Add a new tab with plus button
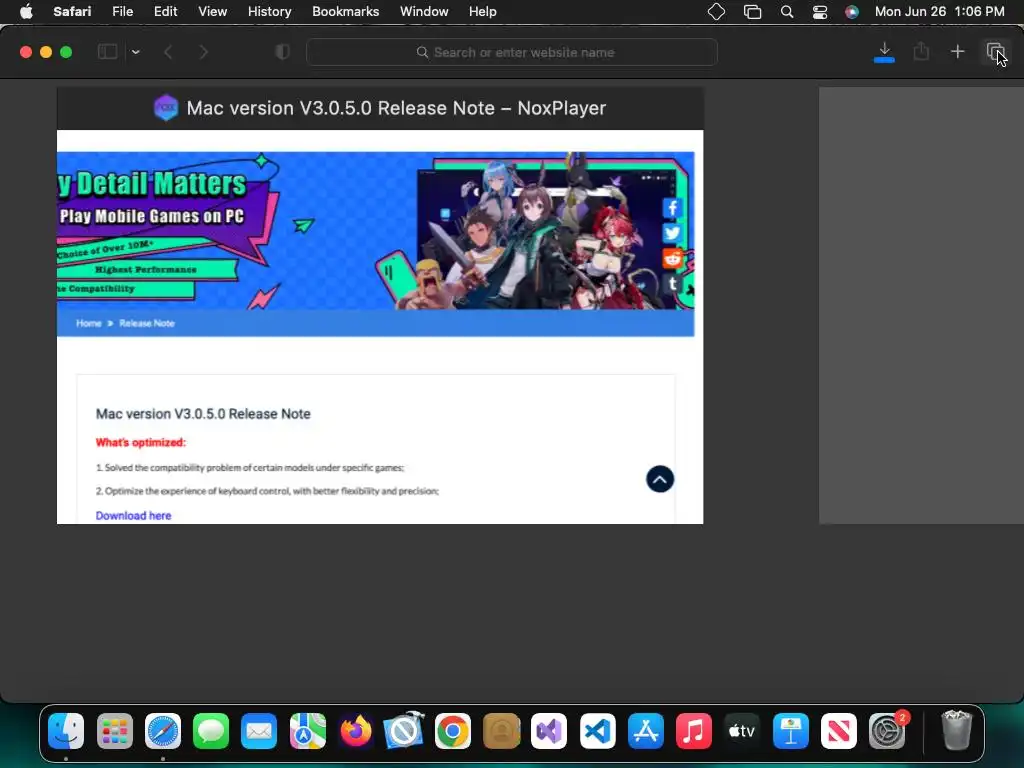This screenshot has height=768, width=1024. click(x=957, y=52)
